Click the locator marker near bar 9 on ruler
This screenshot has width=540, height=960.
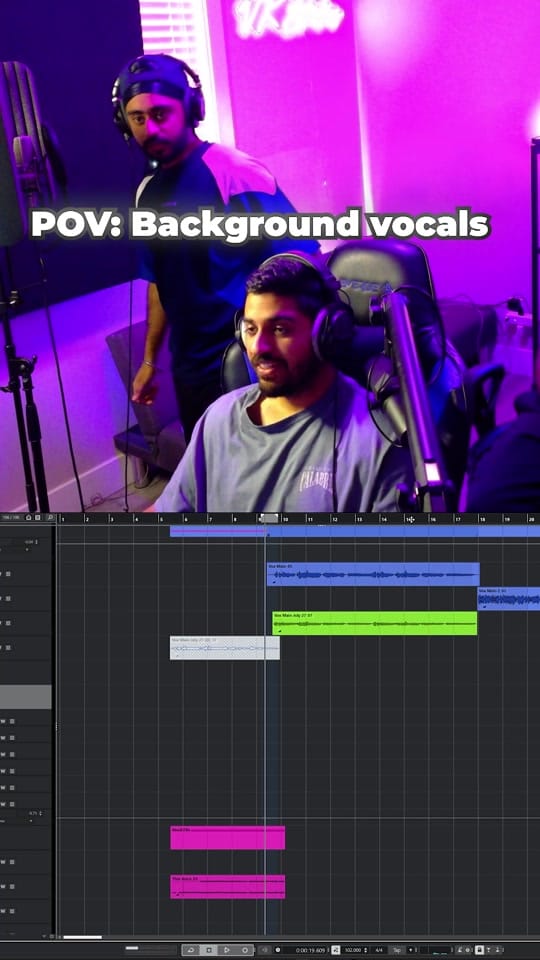[x=269, y=518]
